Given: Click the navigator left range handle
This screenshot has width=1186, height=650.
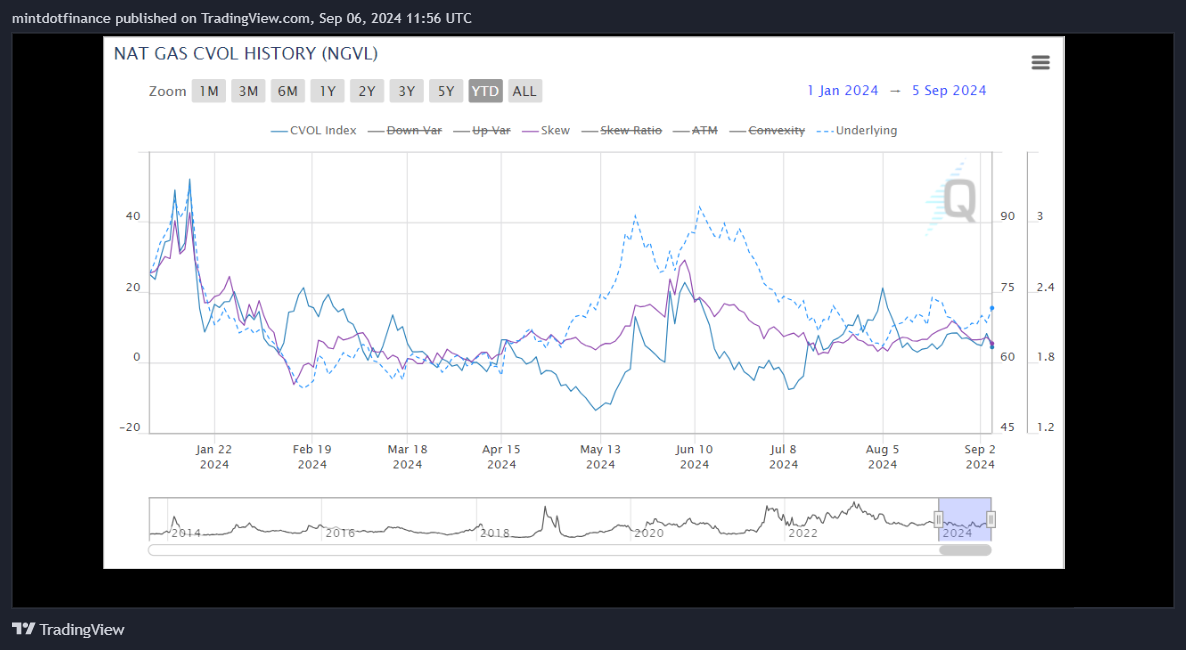Looking at the screenshot, I should tap(939, 519).
